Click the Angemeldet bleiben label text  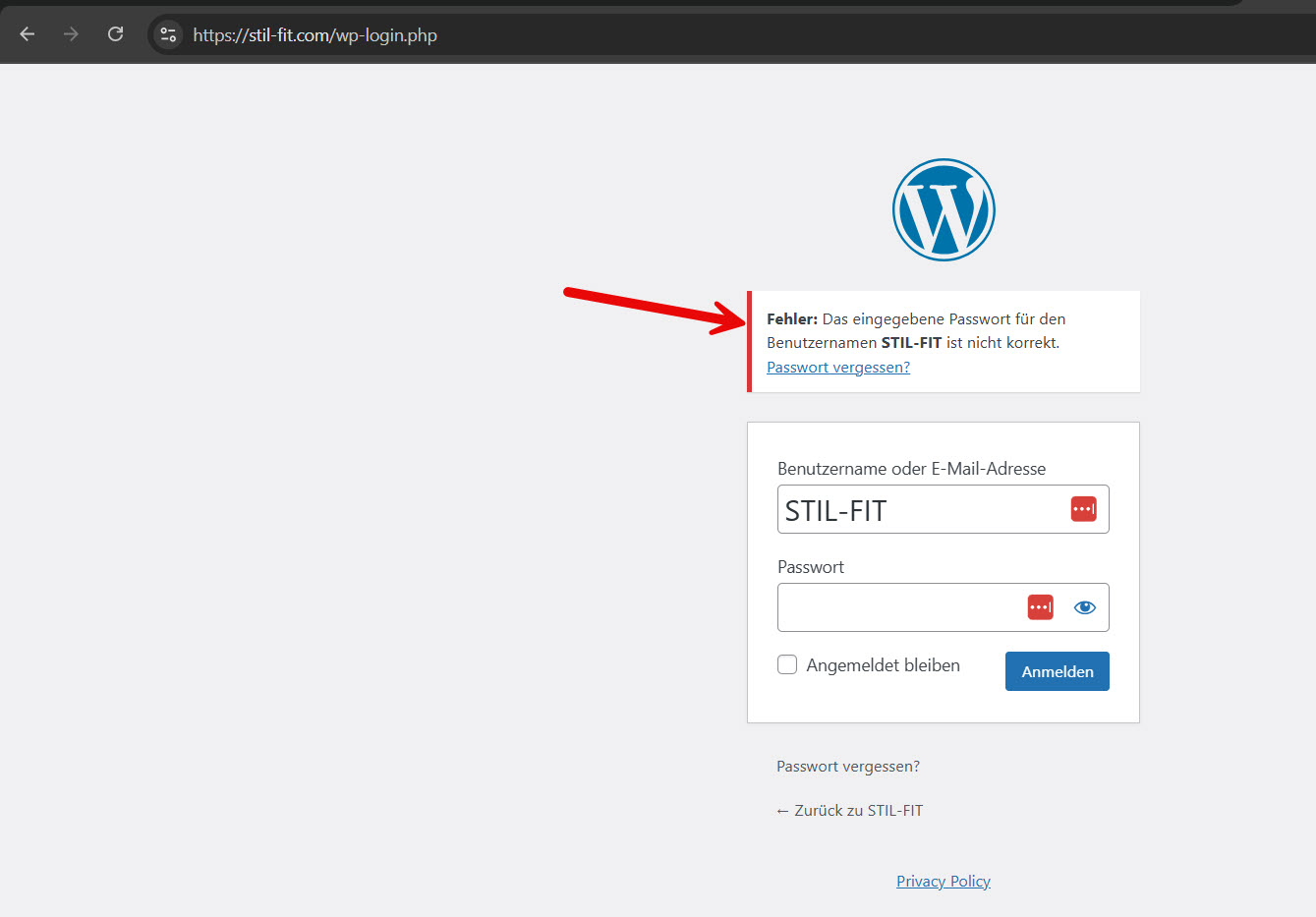coord(883,665)
